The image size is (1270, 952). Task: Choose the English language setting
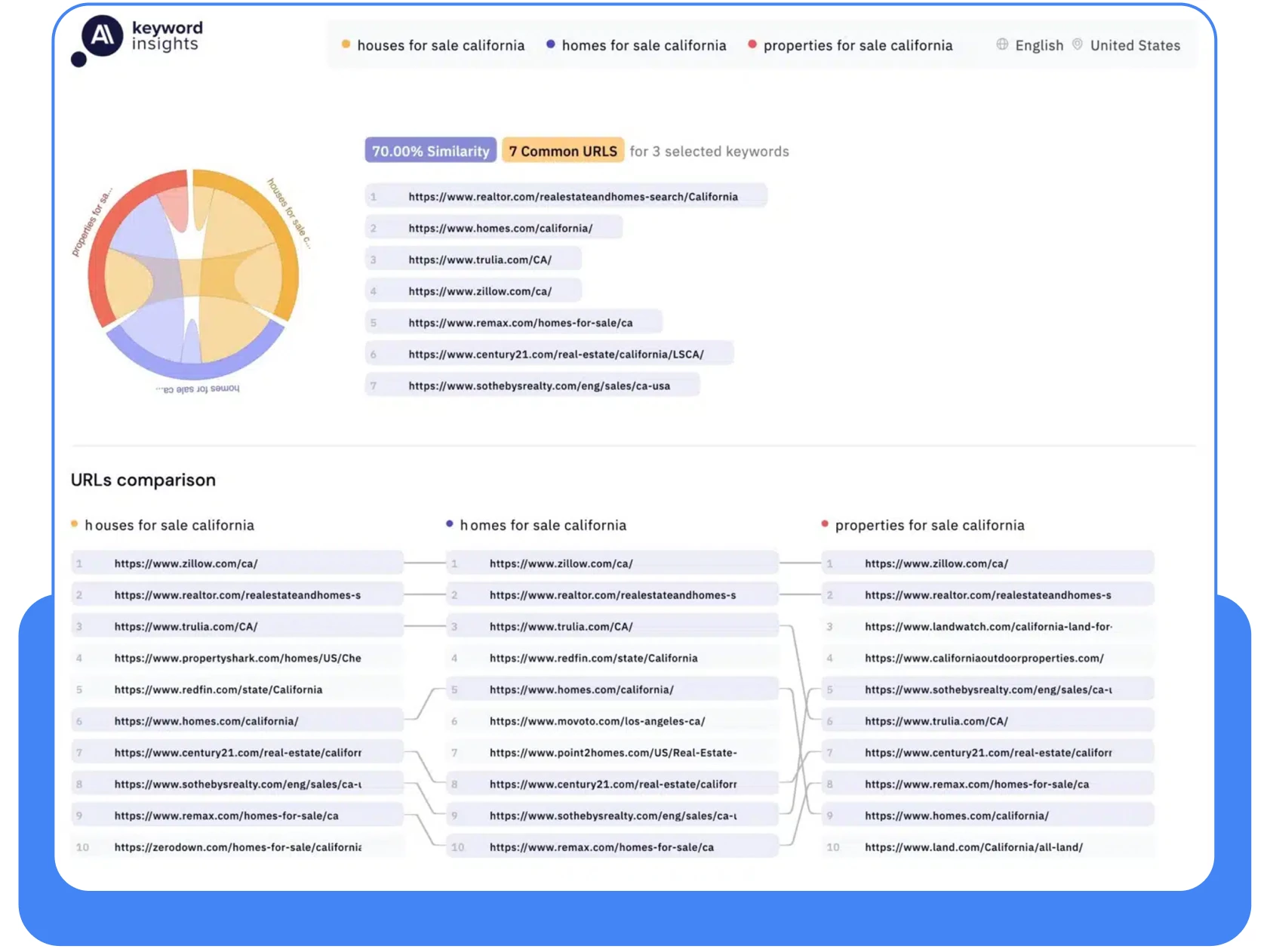click(x=1039, y=45)
